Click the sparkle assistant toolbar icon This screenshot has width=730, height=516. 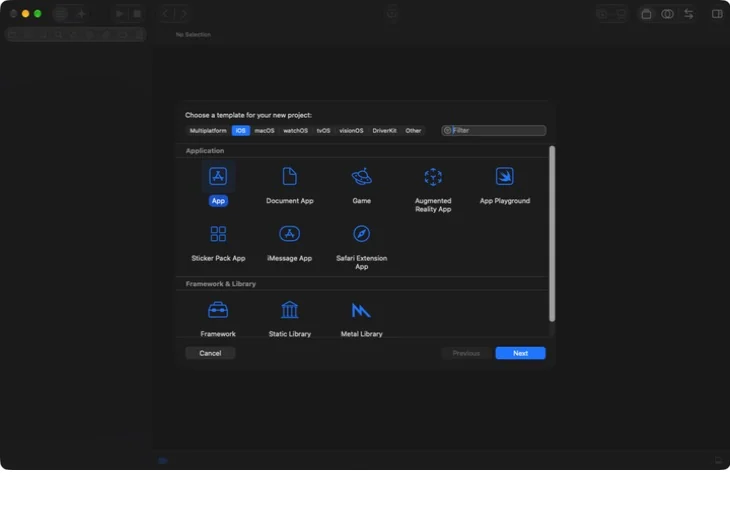(81, 14)
